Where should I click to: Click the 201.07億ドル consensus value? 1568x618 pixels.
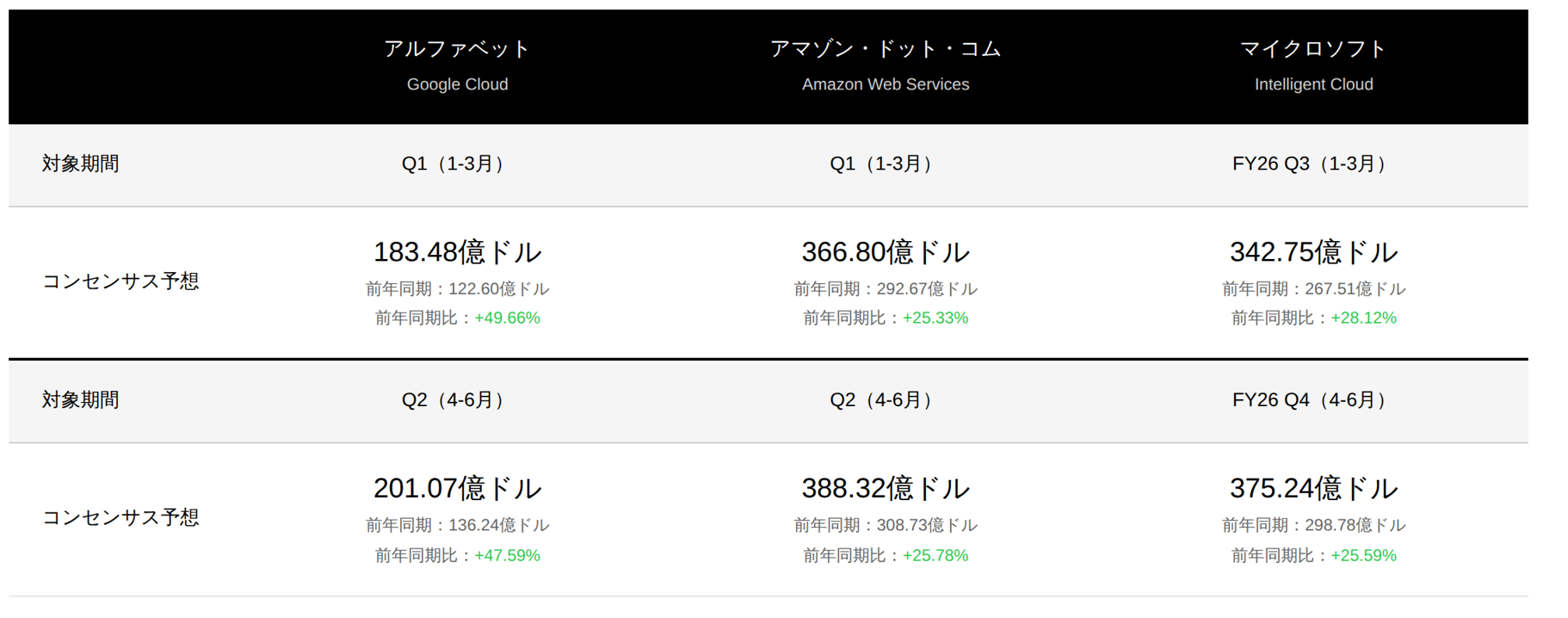[x=457, y=489]
